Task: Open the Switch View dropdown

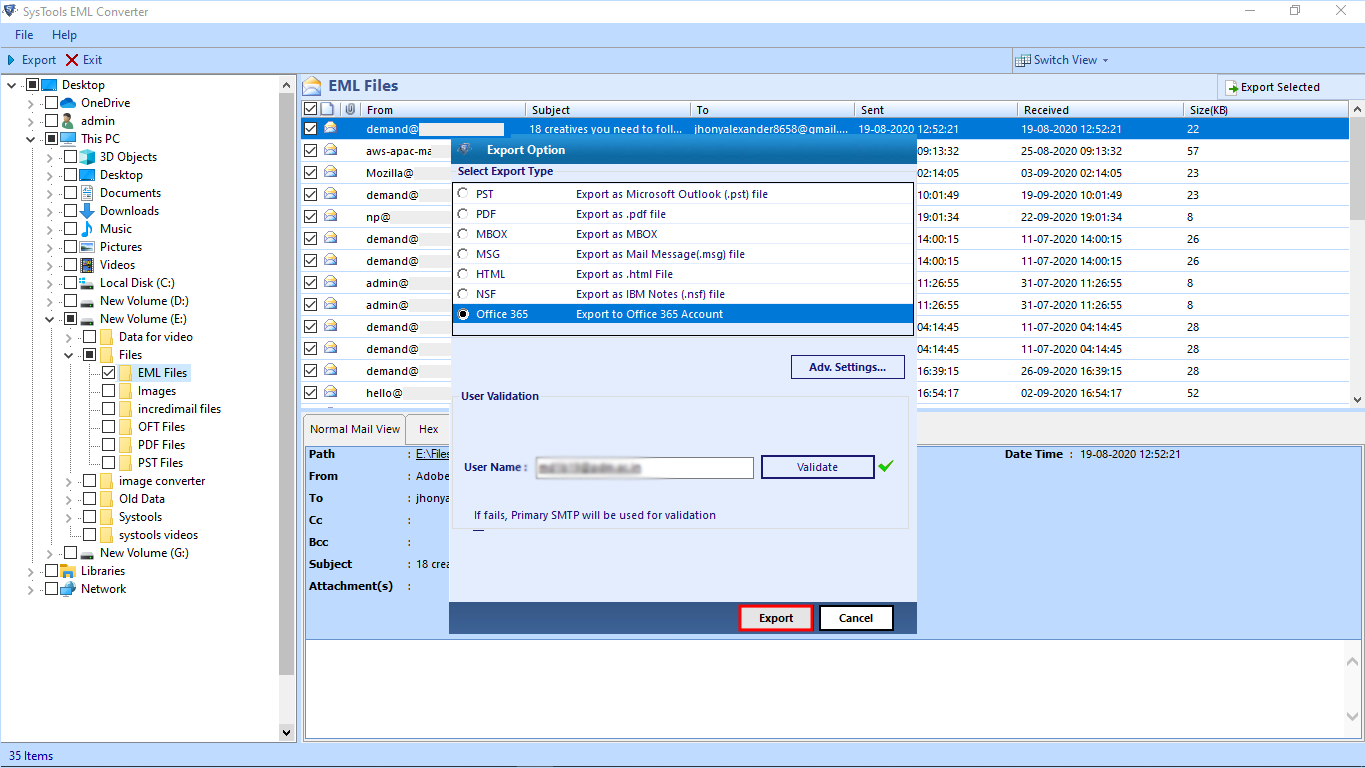Action: click(x=1062, y=60)
